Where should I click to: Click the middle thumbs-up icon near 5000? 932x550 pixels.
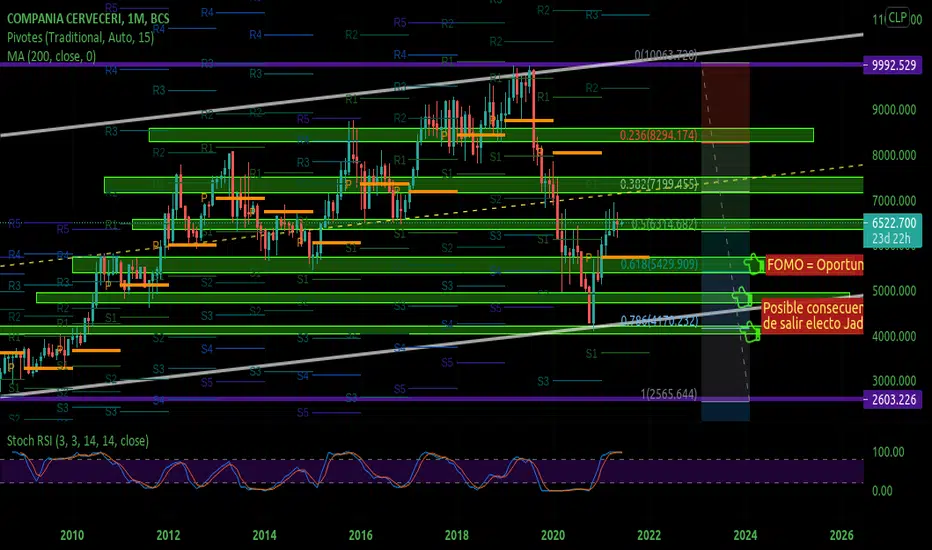(x=742, y=297)
